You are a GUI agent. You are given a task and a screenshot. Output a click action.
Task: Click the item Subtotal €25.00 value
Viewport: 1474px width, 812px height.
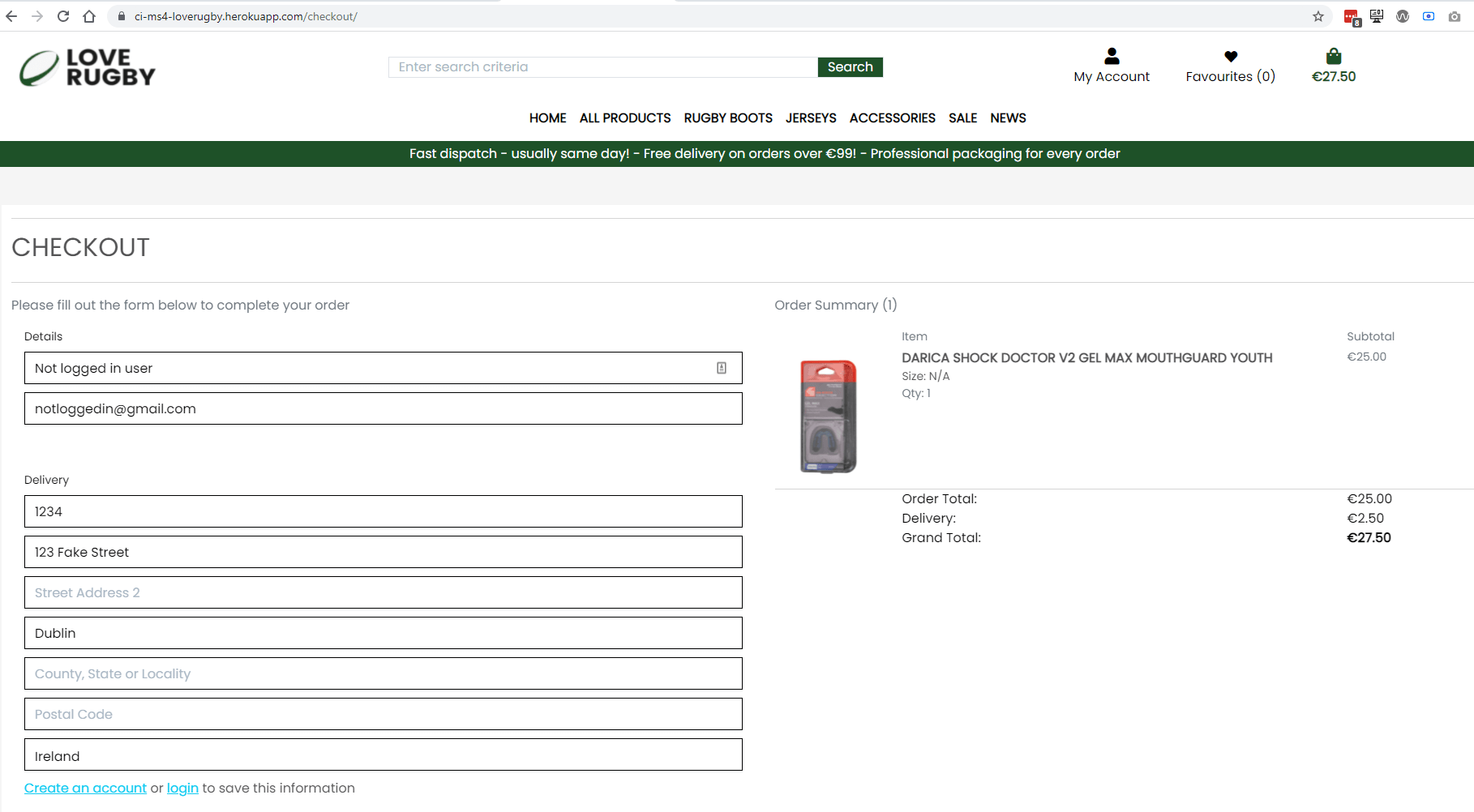click(x=1366, y=357)
